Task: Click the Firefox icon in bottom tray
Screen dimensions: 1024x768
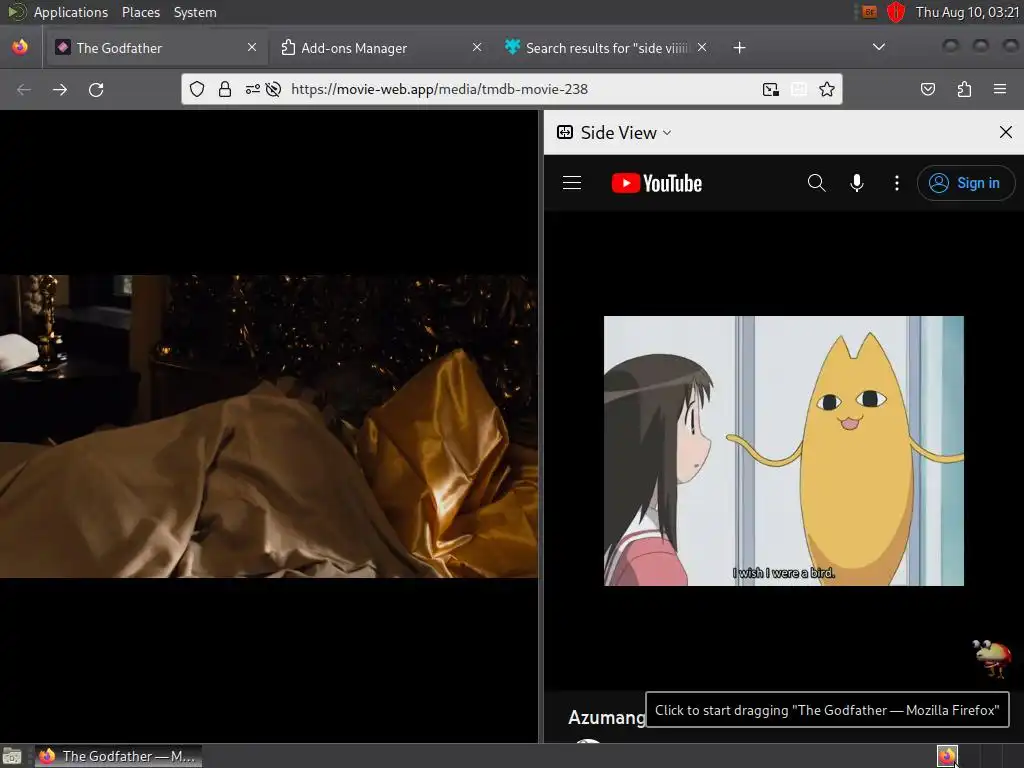Action: click(x=947, y=756)
